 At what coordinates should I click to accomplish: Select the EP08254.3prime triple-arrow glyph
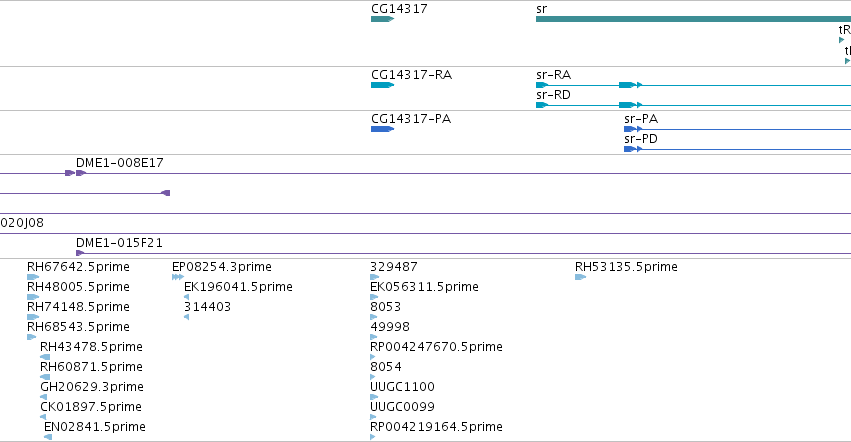(x=178, y=277)
